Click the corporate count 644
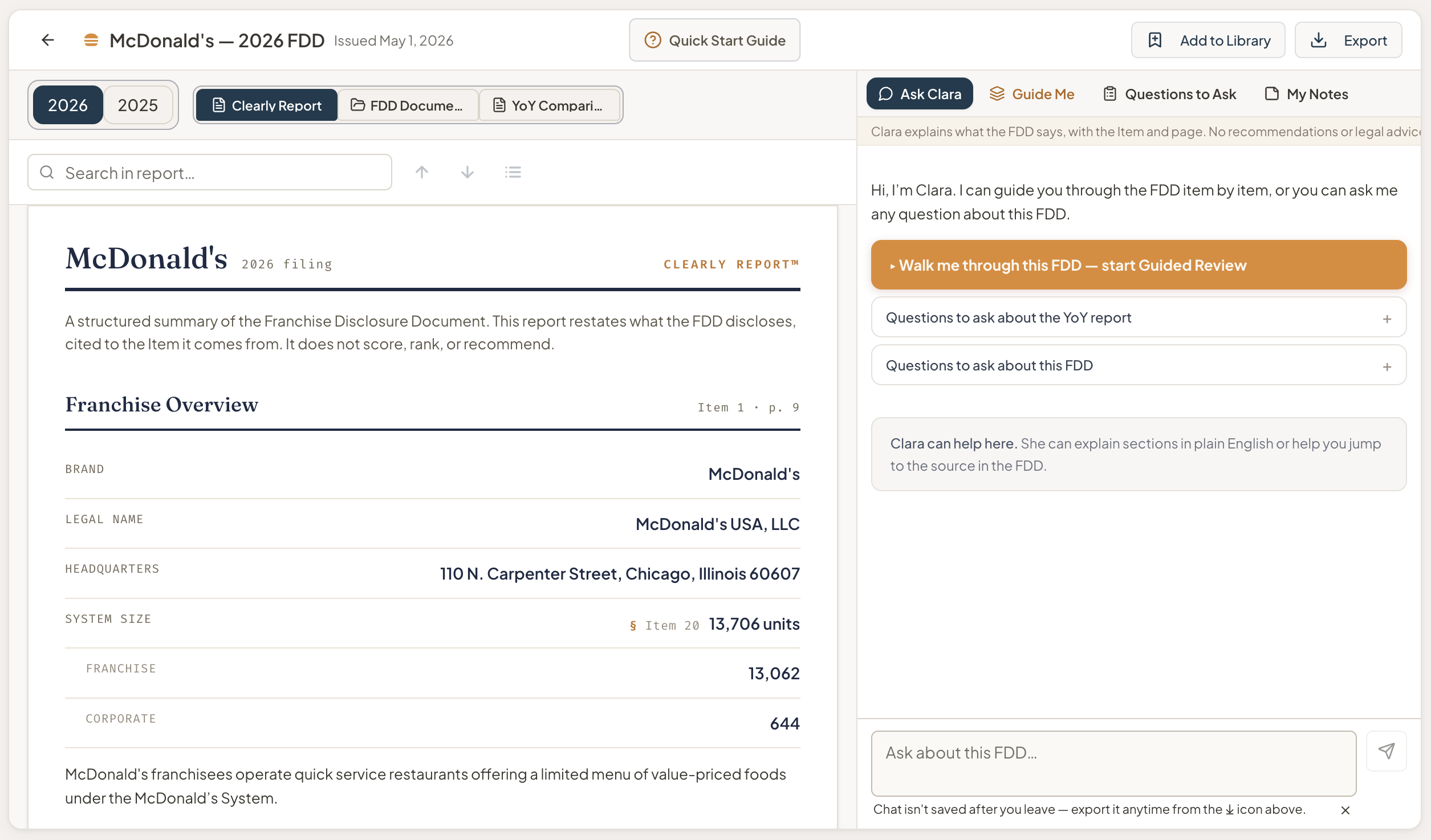 pos(784,724)
